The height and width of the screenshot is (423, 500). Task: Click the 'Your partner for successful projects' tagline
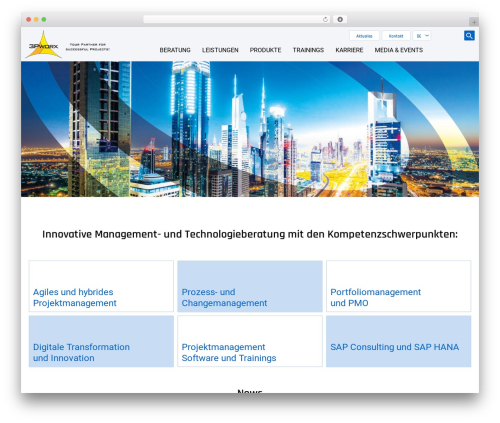pyautogui.click(x=88, y=47)
